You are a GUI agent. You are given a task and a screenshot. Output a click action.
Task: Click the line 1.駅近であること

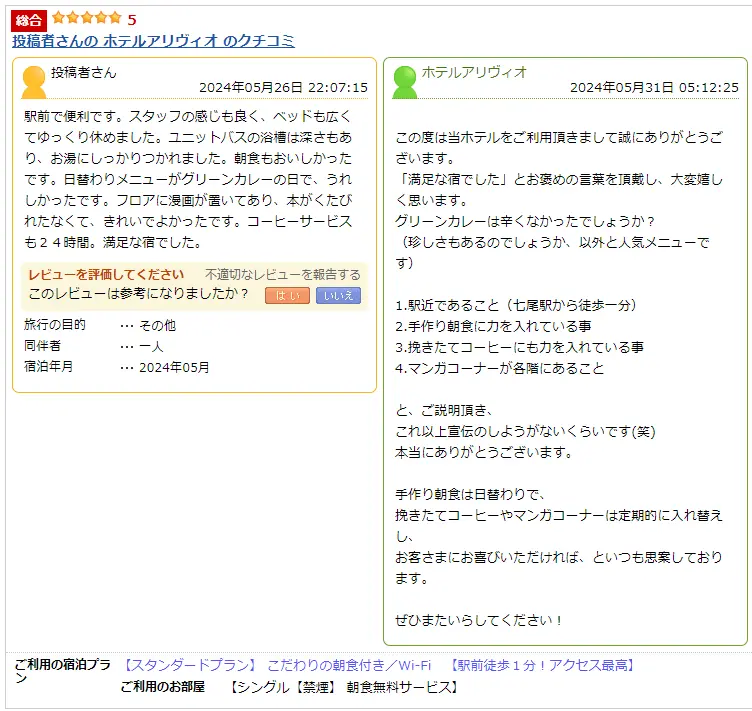click(516, 305)
